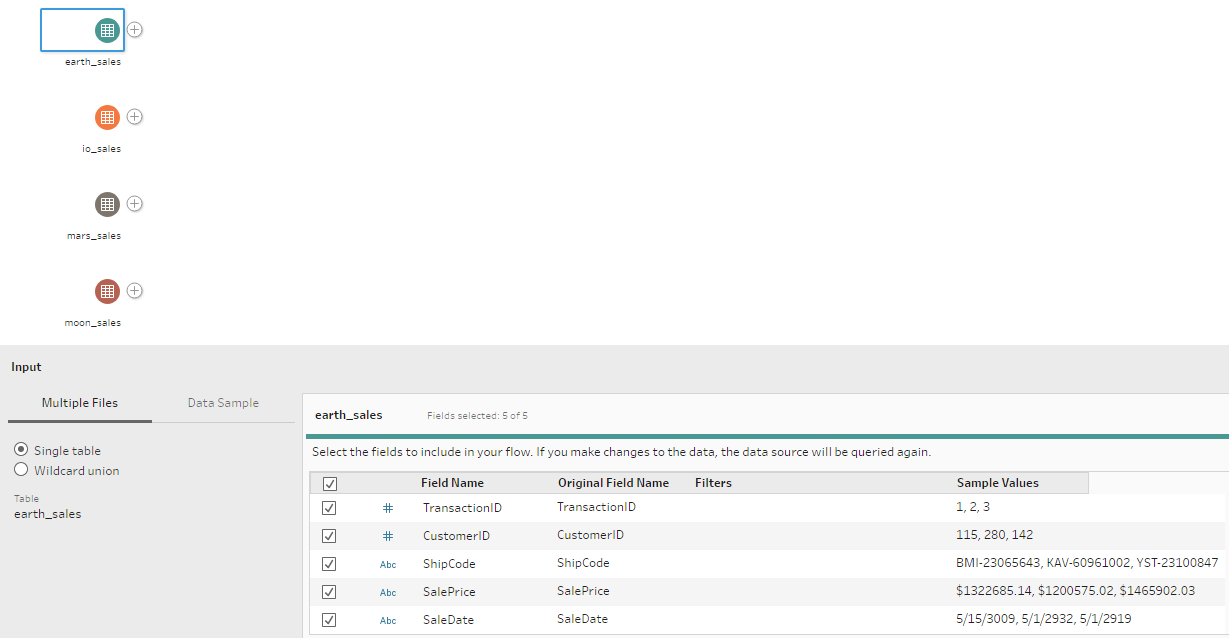The height and width of the screenshot is (638, 1229).
Task: Select the io_sales input step icon
Action: click(106, 117)
